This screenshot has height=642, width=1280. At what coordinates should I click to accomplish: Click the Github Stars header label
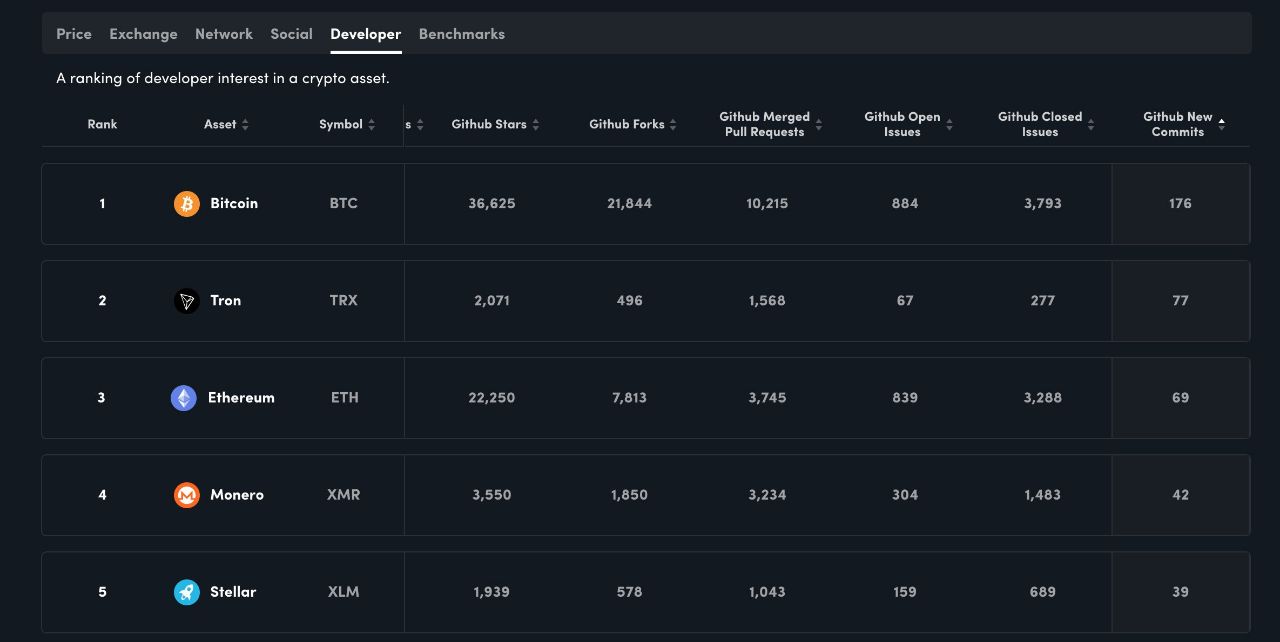coord(489,124)
